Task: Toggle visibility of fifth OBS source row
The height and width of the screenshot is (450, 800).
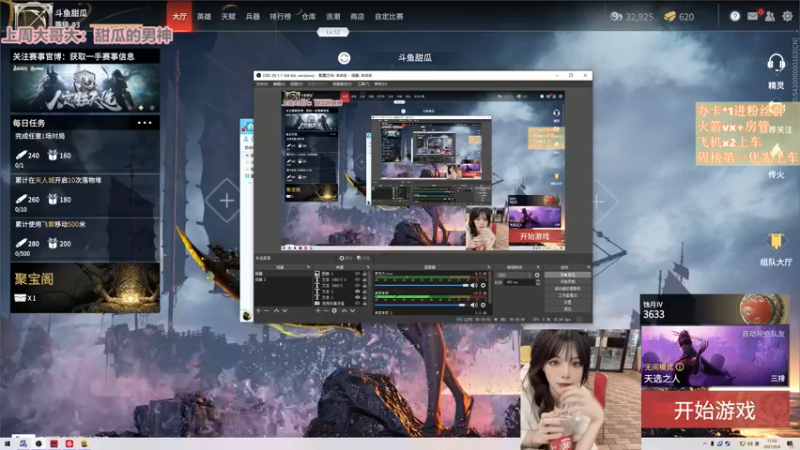Action: coord(358,297)
